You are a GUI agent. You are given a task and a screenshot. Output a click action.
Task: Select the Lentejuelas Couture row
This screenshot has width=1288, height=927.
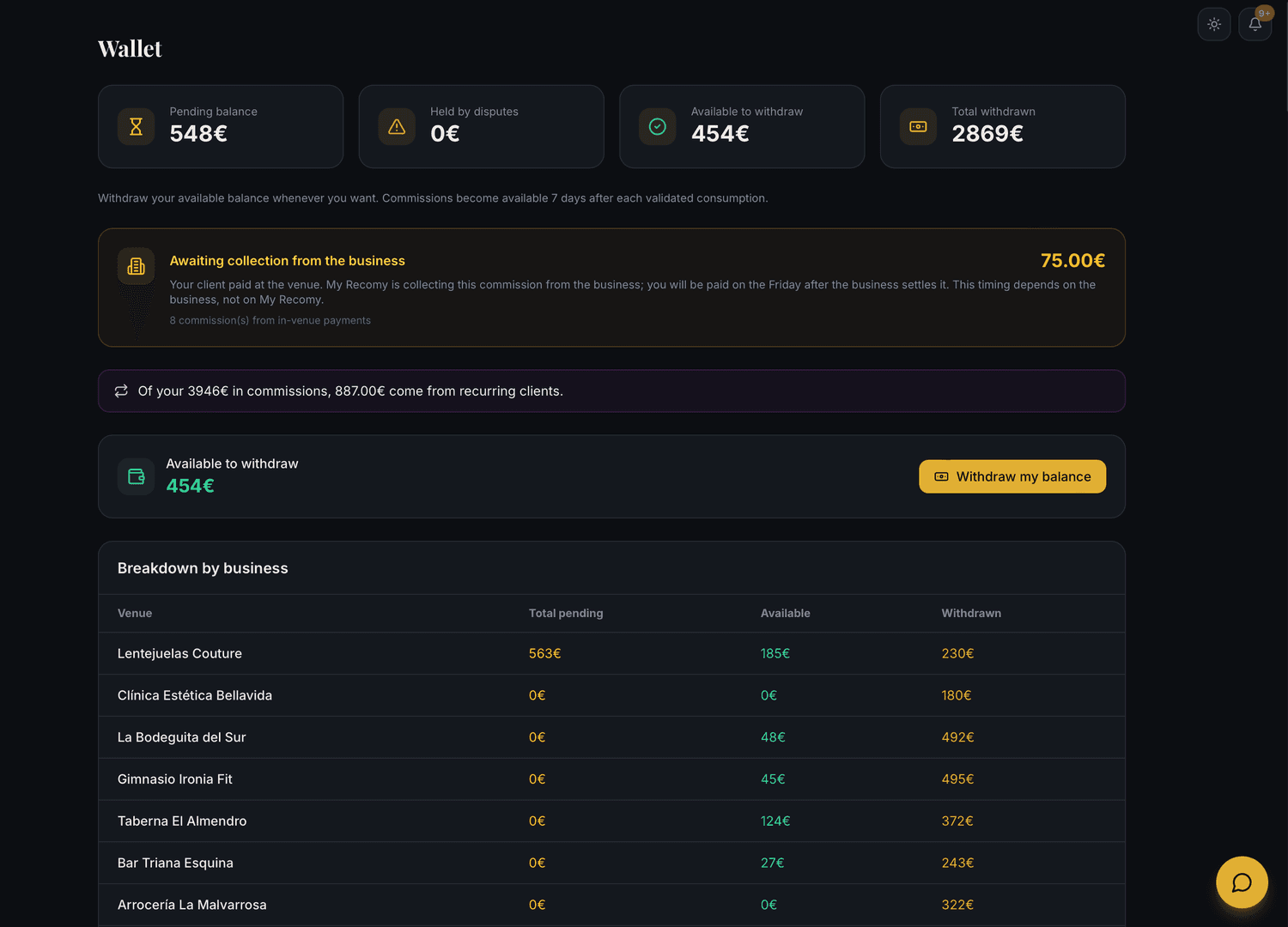click(x=611, y=653)
